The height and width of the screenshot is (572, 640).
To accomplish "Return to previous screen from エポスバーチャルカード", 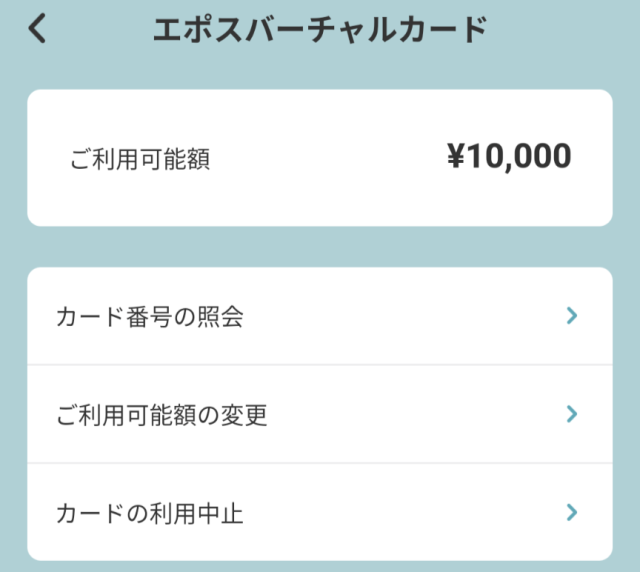I will [37, 29].
